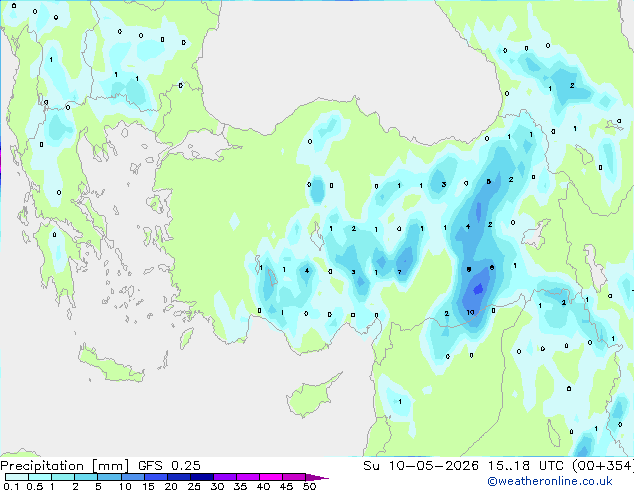Click the legend scale label '25'
The width and height of the screenshot is (634, 490).
coord(194,486)
